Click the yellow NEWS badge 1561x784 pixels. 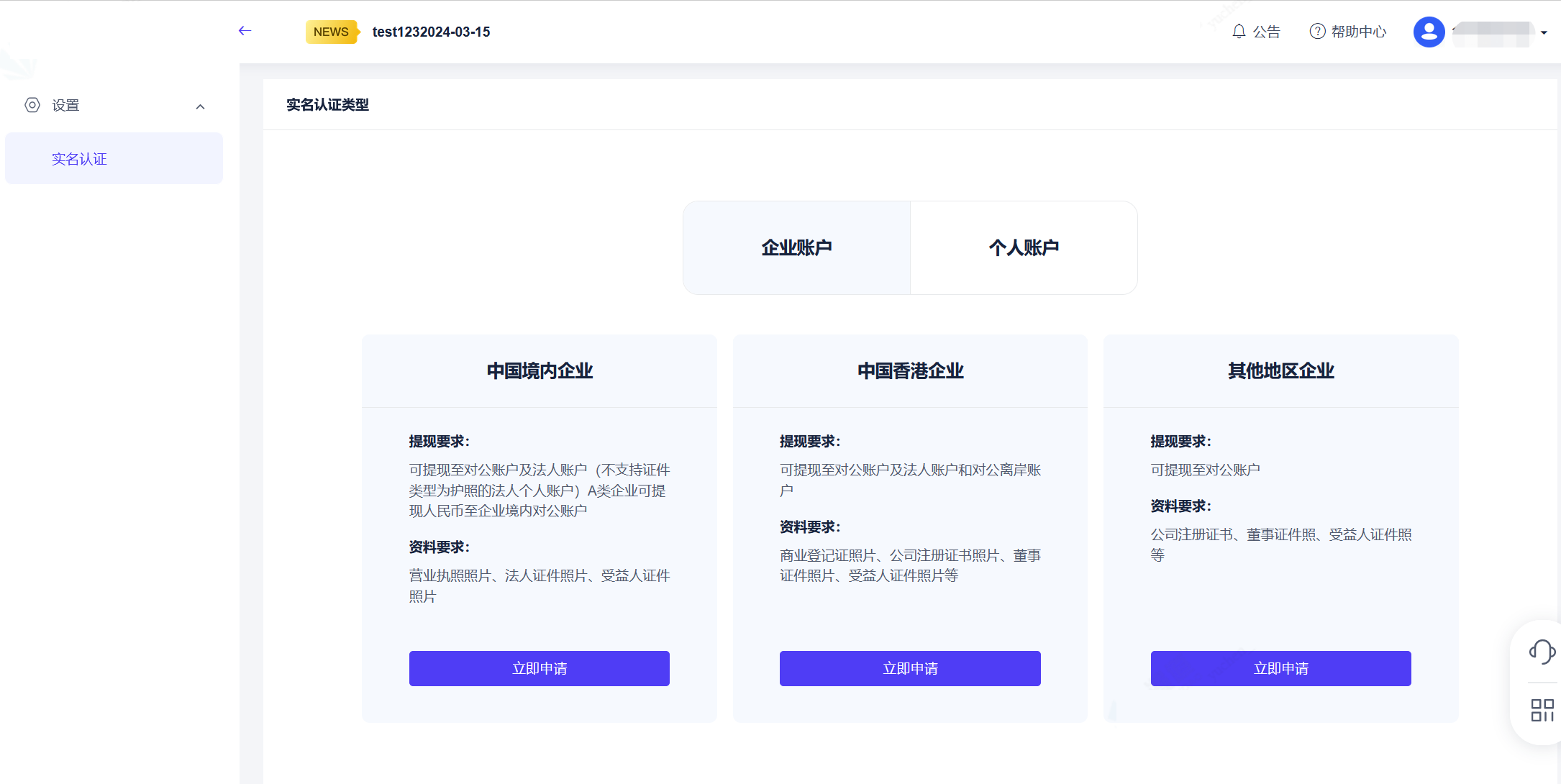point(331,32)
